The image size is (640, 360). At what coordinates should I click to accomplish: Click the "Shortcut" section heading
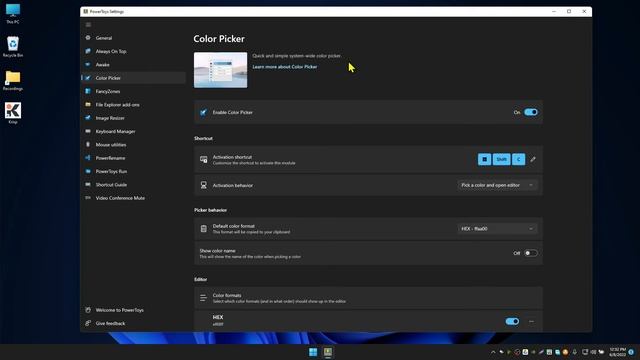point(203,138)
